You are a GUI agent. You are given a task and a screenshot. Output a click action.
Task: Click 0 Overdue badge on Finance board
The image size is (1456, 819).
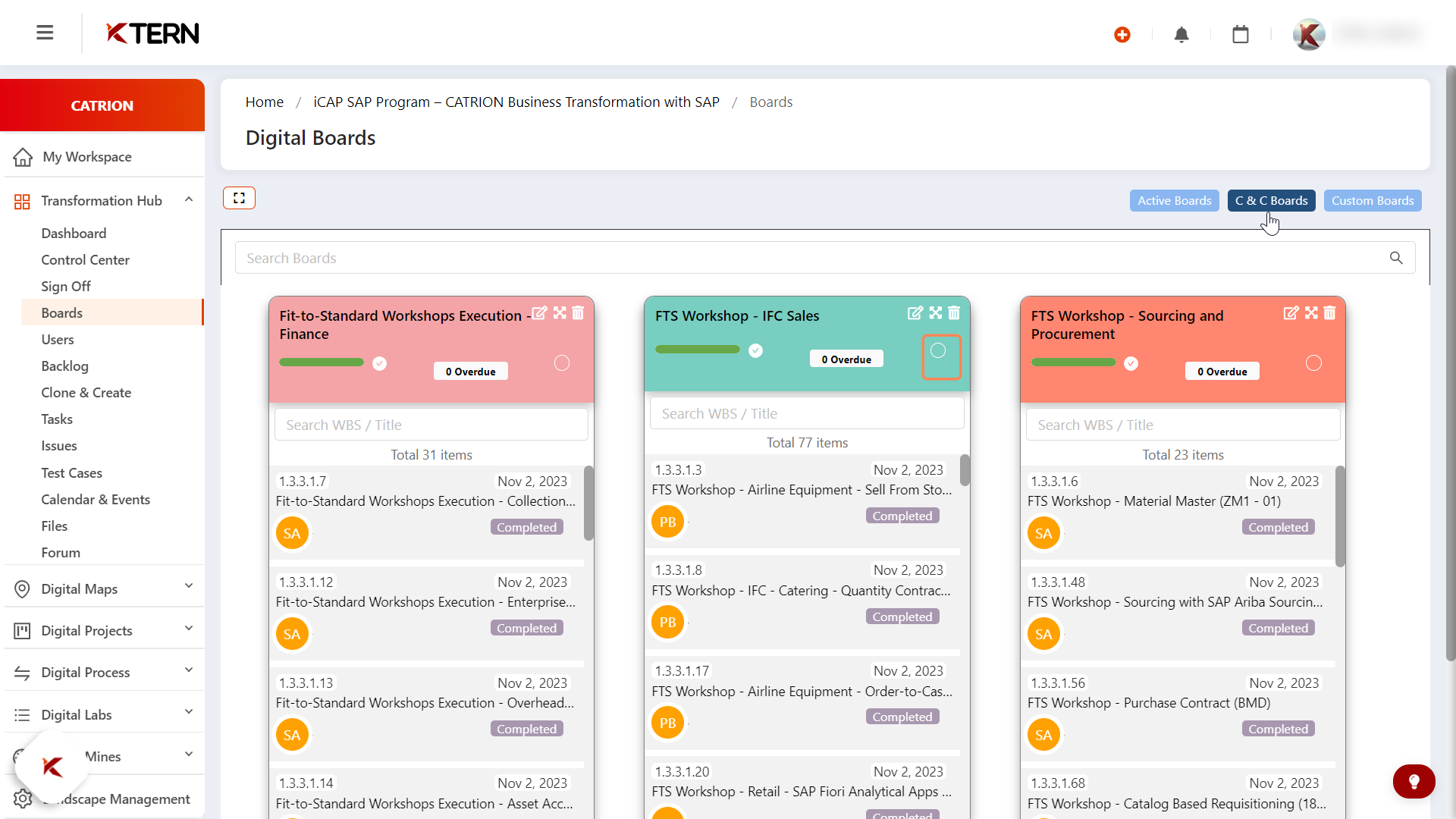click(471, 372)
